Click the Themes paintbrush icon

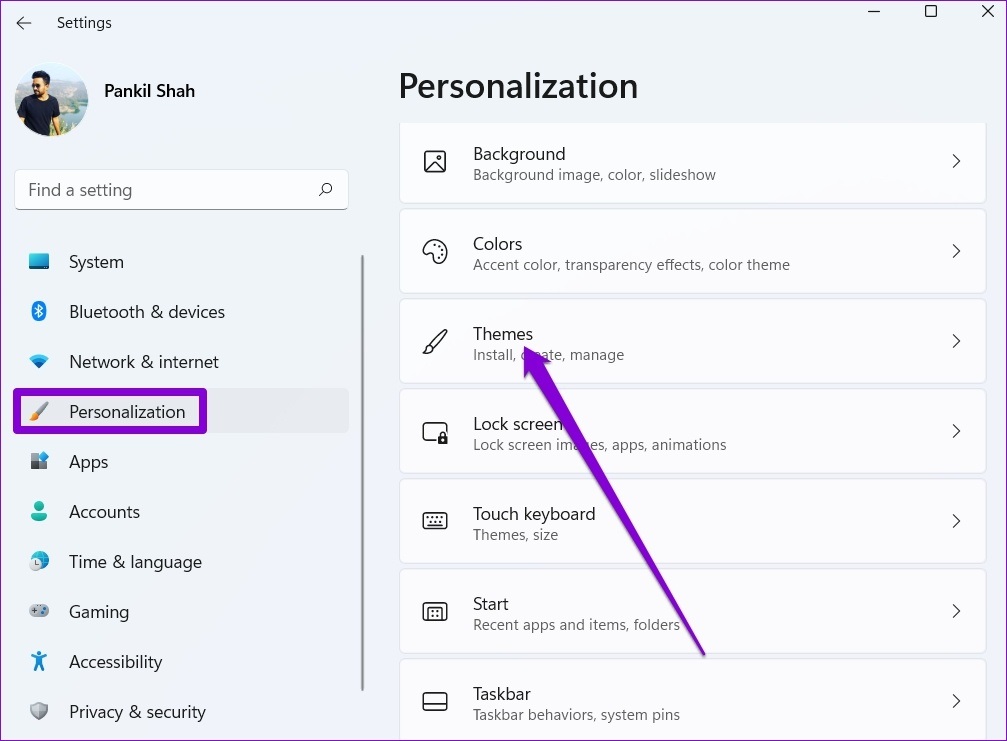point(435,342)
